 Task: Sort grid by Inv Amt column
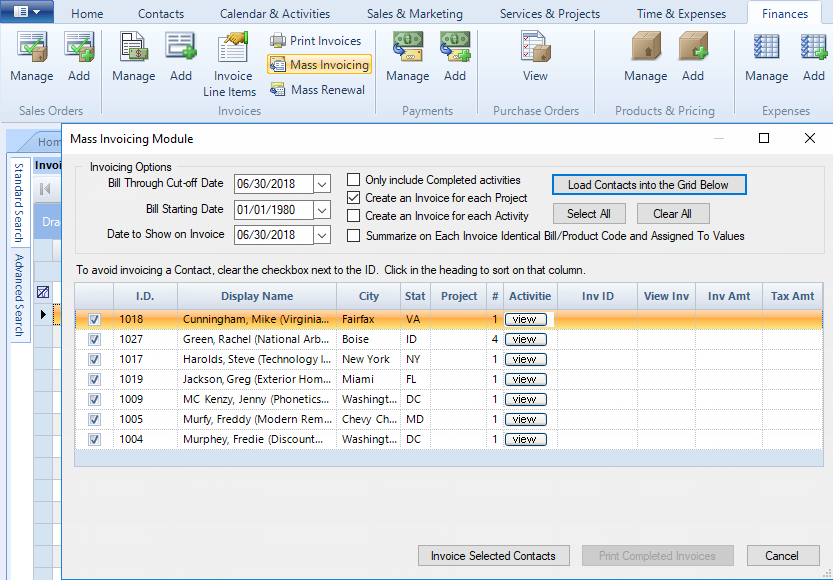point(729,296)
